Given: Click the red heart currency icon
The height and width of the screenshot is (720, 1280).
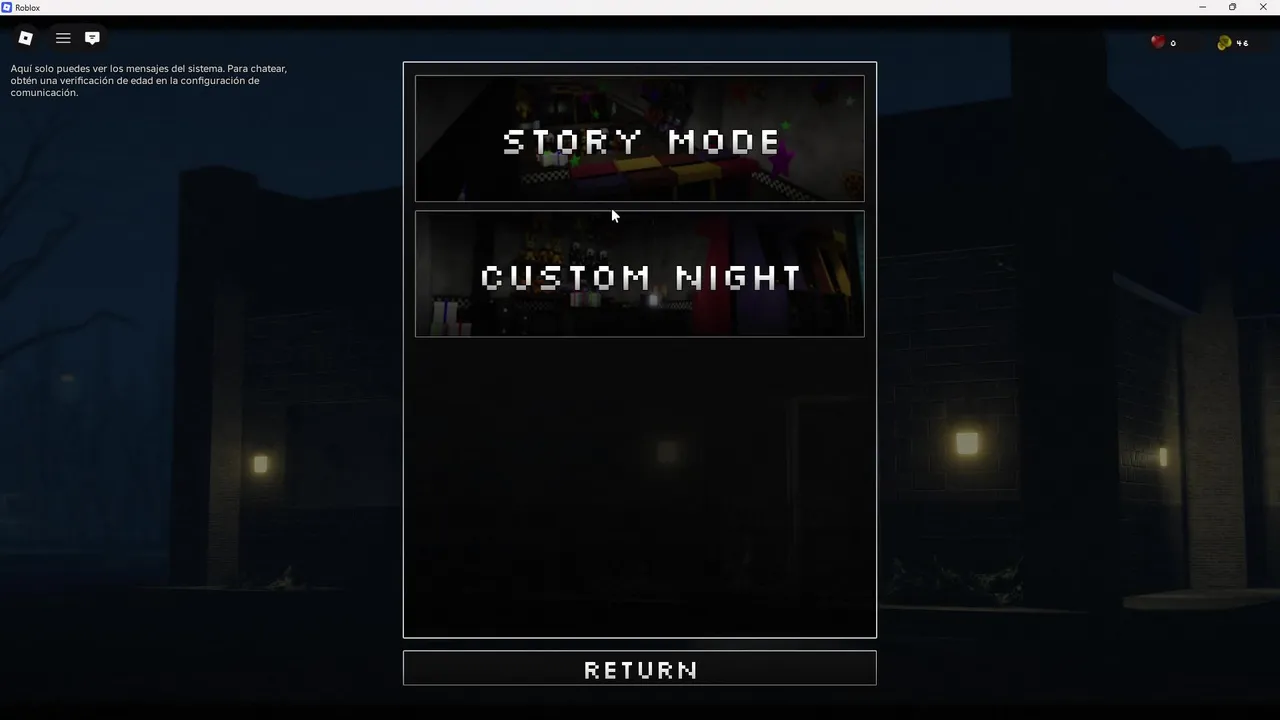Looking at the screenshot, I should click(x=1158, y=42).
